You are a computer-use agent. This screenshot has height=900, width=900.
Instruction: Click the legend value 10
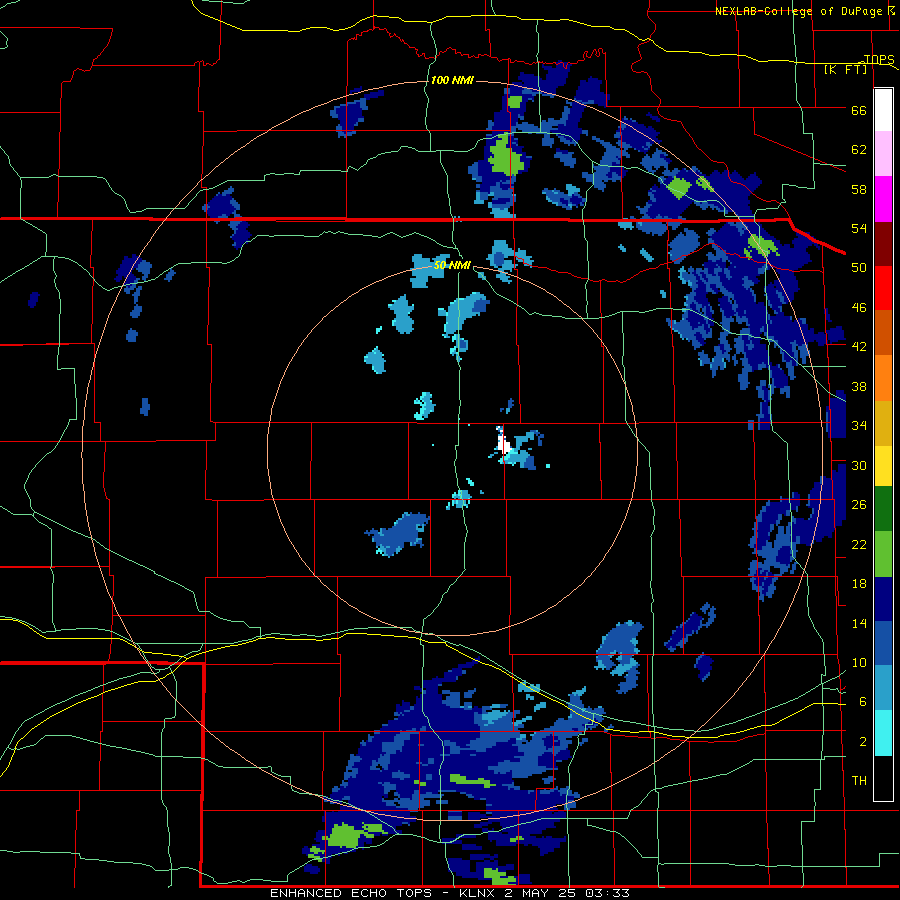point(859,662)
